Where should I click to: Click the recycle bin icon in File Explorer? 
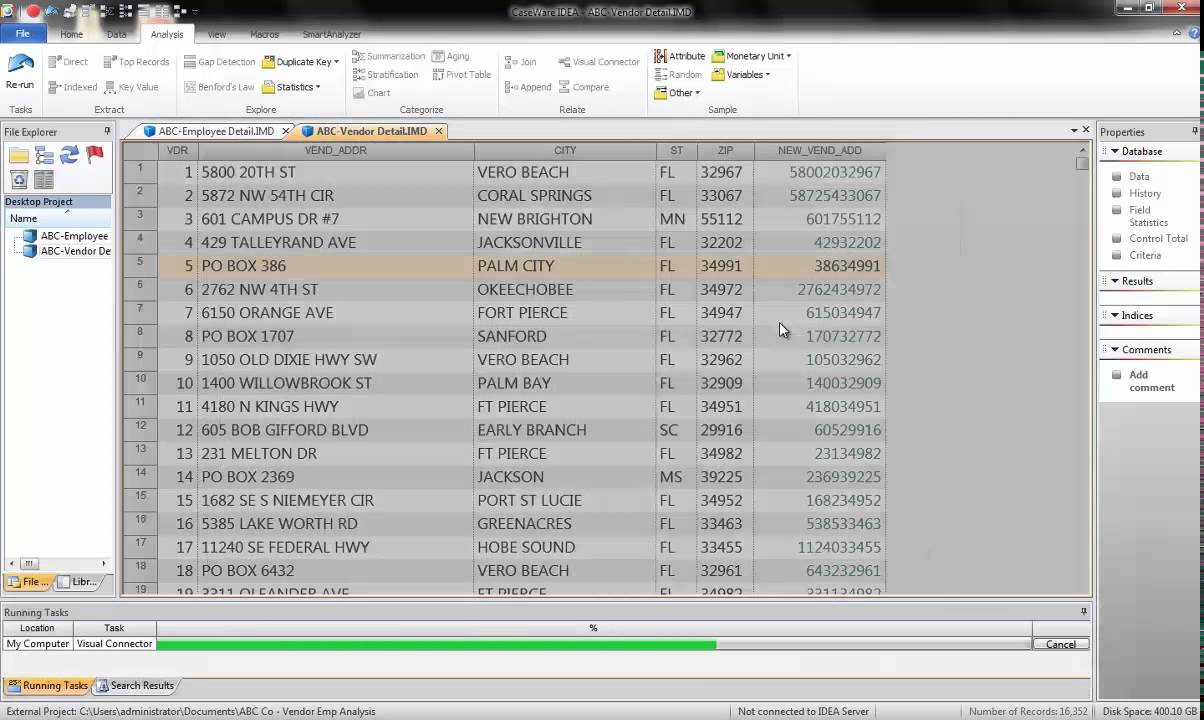click(19, 180)
